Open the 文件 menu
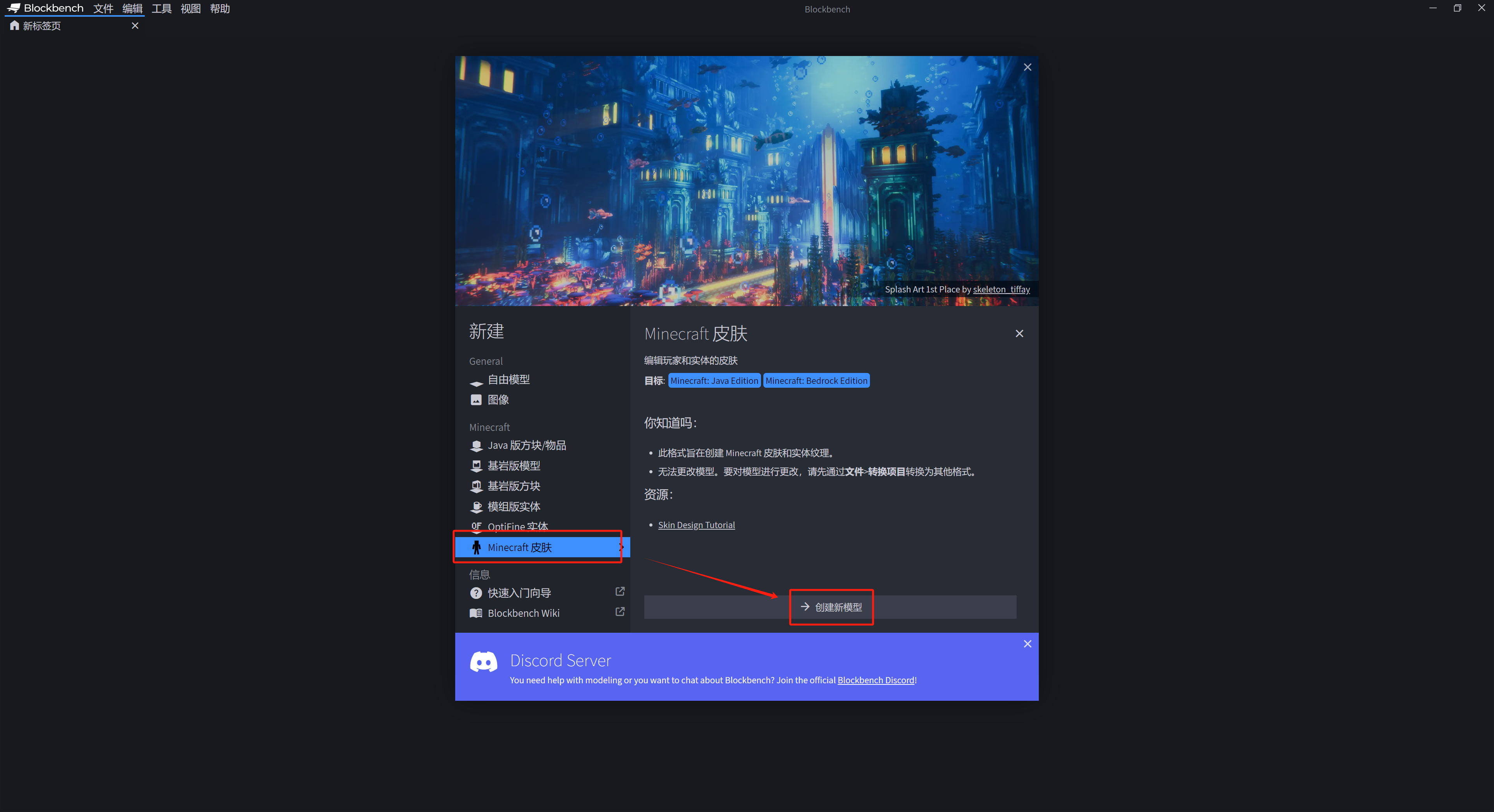The image size is (1494, 812). click(x=103, y=8)
